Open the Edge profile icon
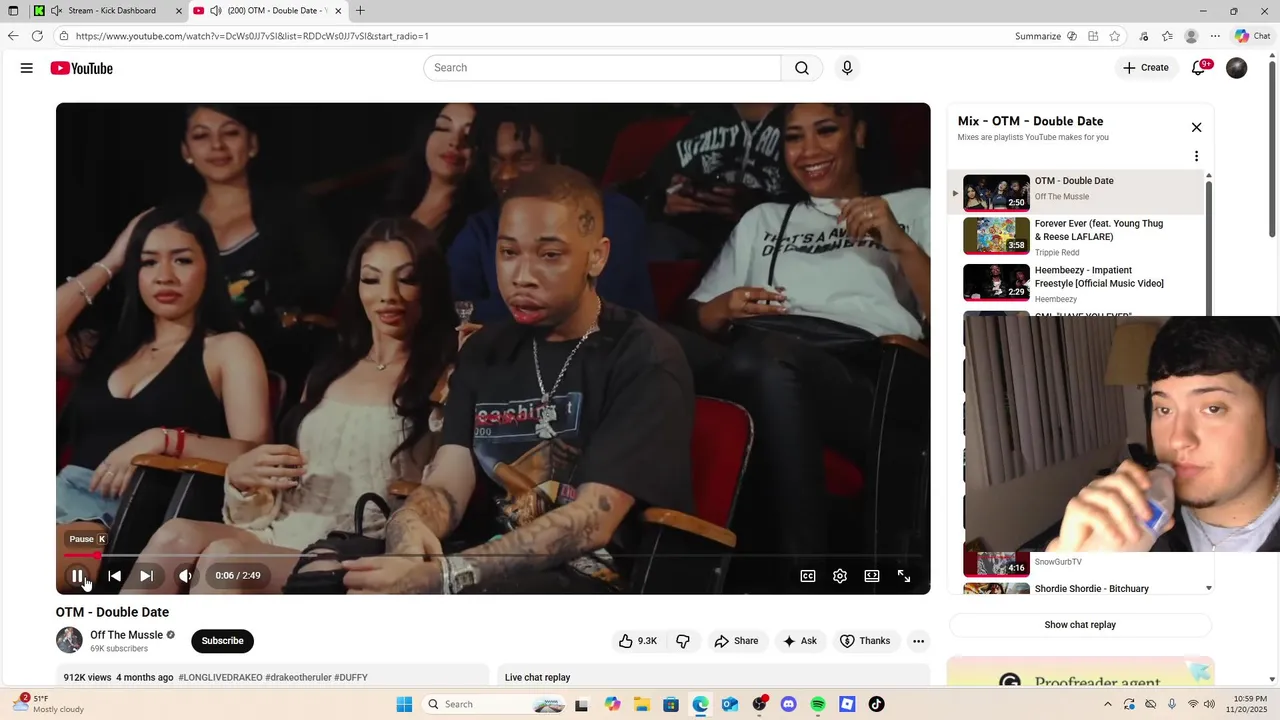 click(x=1191, y=36)
